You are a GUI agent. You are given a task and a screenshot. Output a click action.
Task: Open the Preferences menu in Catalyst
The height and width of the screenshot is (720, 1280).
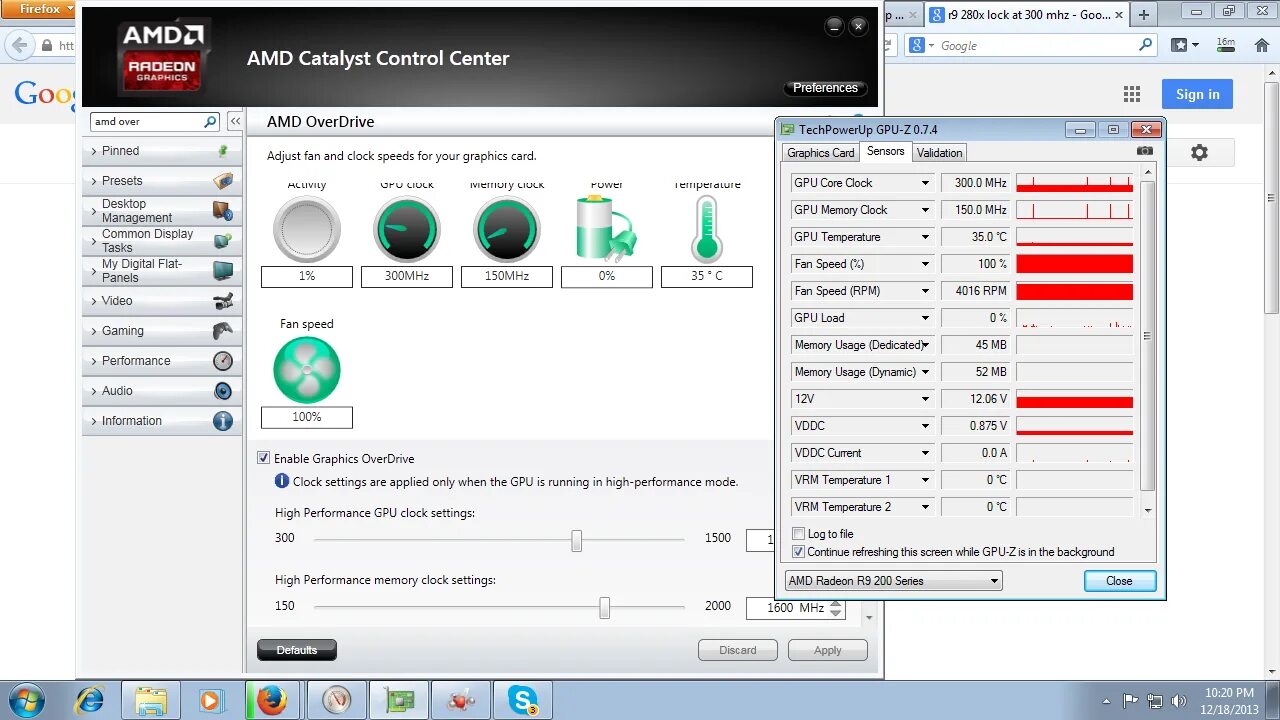click(825, 88)
